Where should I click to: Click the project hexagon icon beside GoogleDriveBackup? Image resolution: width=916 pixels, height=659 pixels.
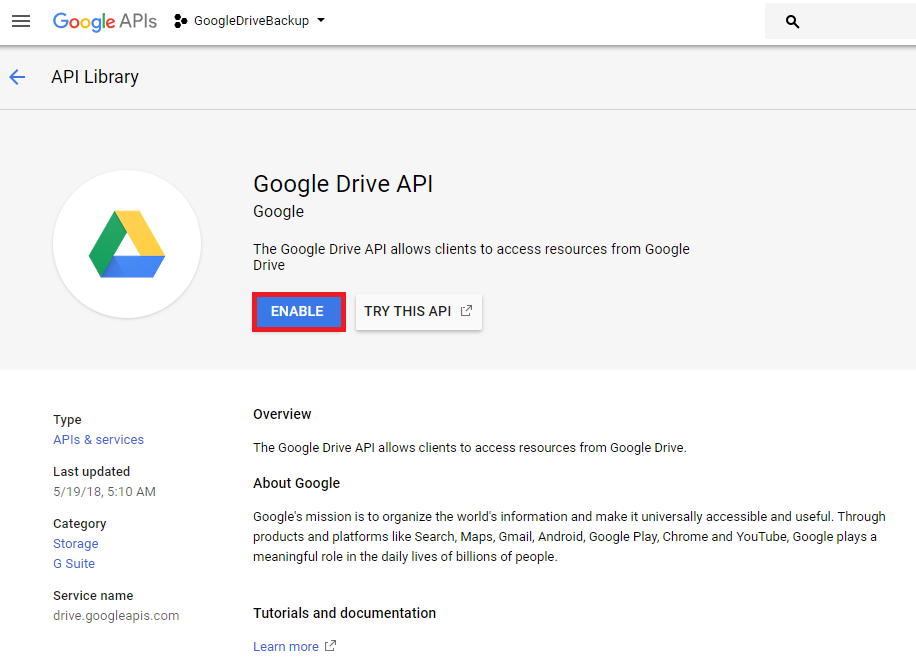click(x=181, y=21)
